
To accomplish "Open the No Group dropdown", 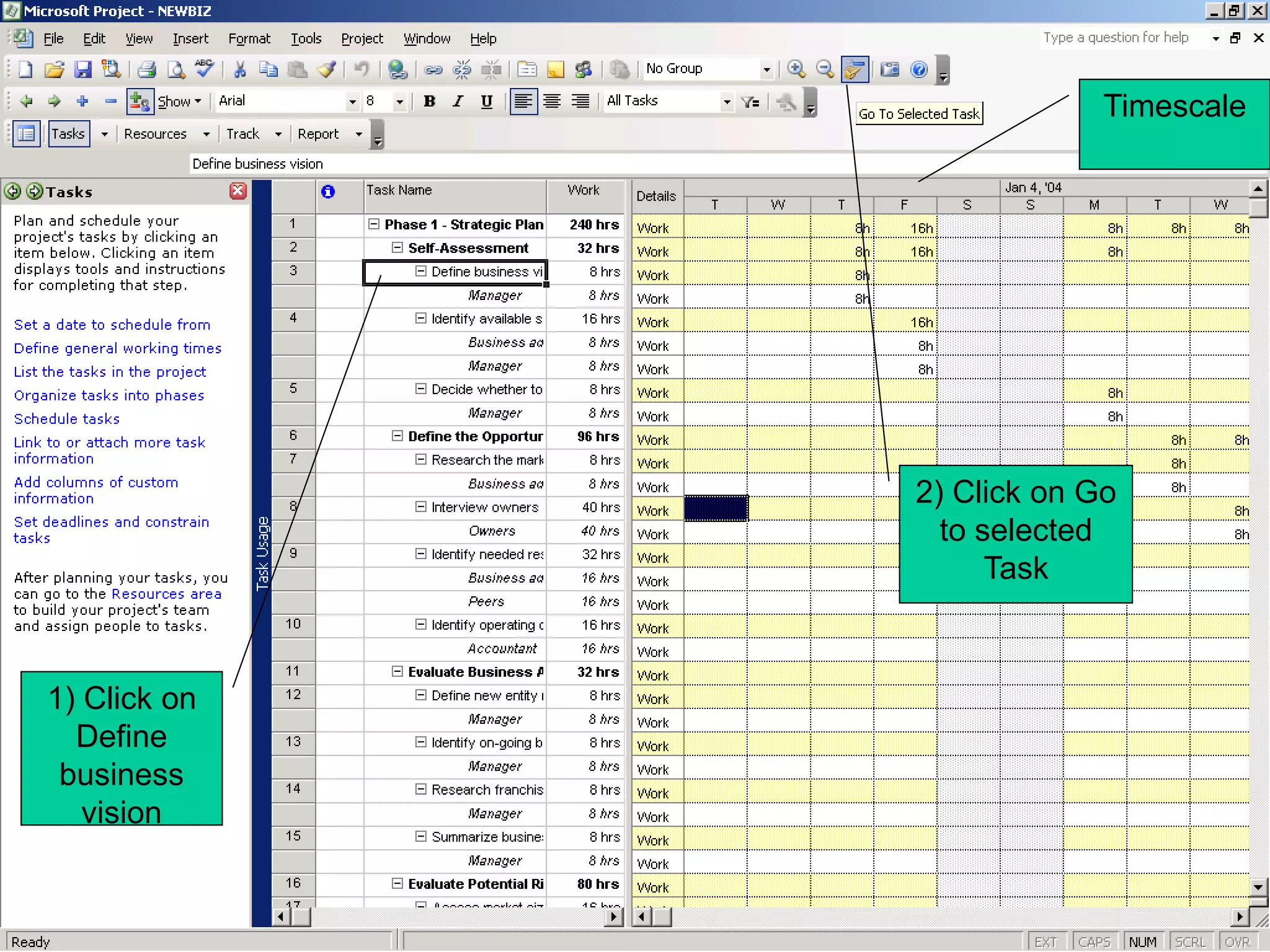I will pos(767,69).
